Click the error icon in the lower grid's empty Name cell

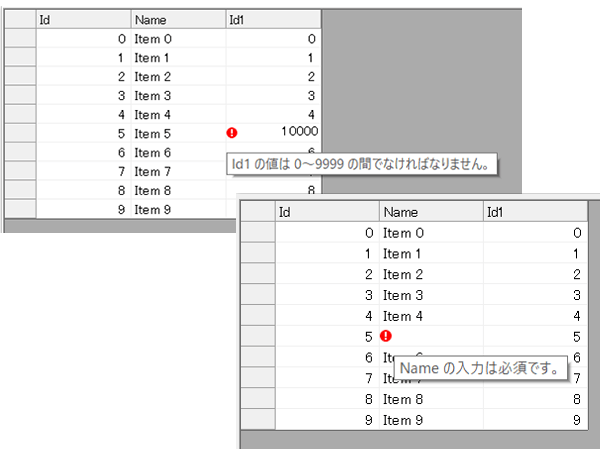386,337
